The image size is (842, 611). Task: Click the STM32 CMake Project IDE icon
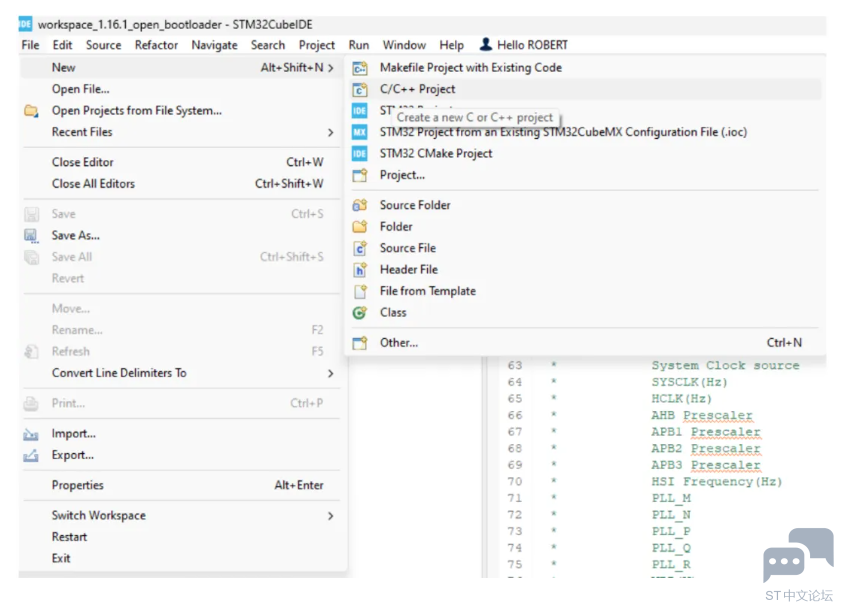360,154
